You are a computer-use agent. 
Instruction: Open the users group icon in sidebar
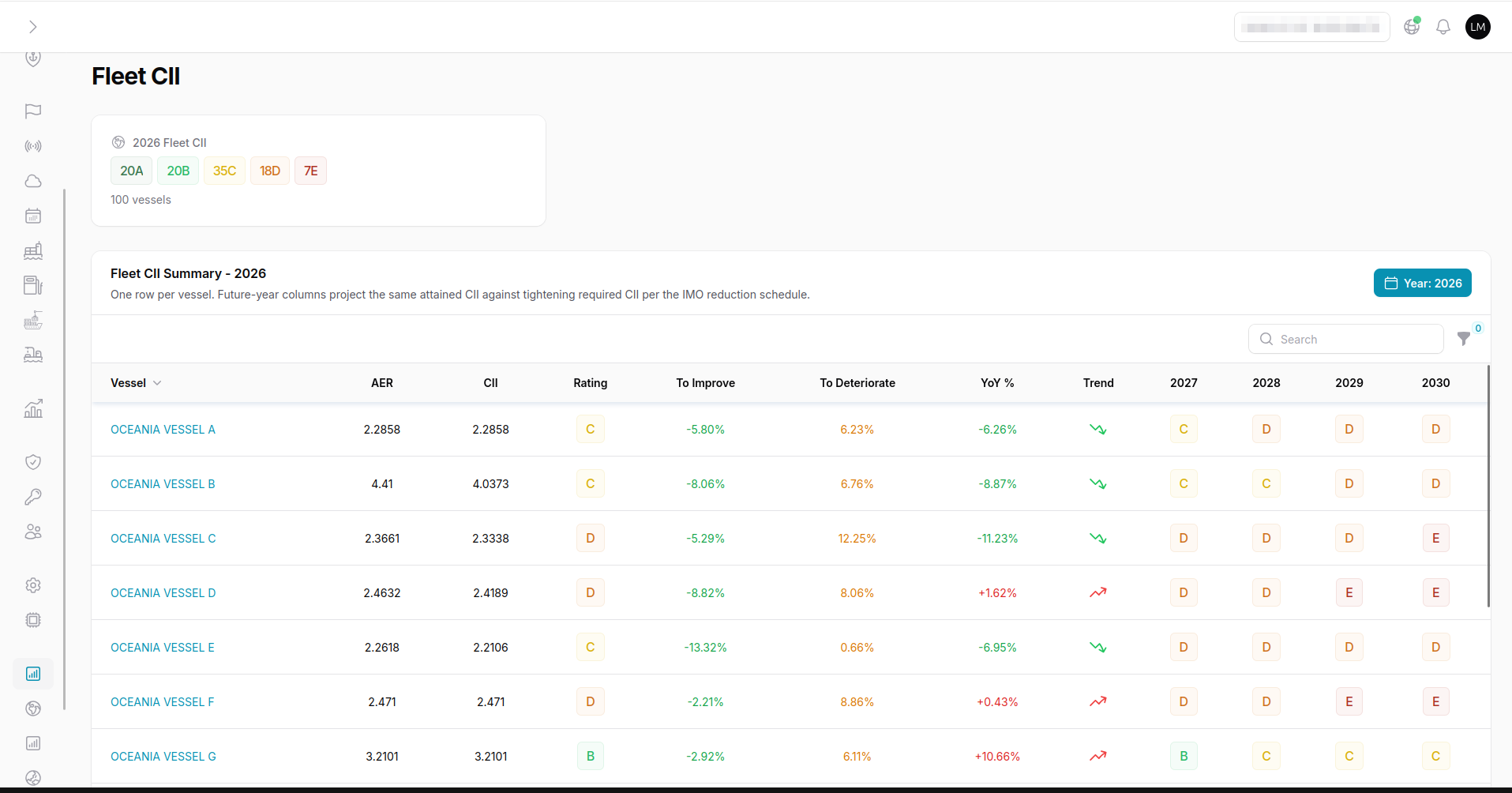point(33,532)
